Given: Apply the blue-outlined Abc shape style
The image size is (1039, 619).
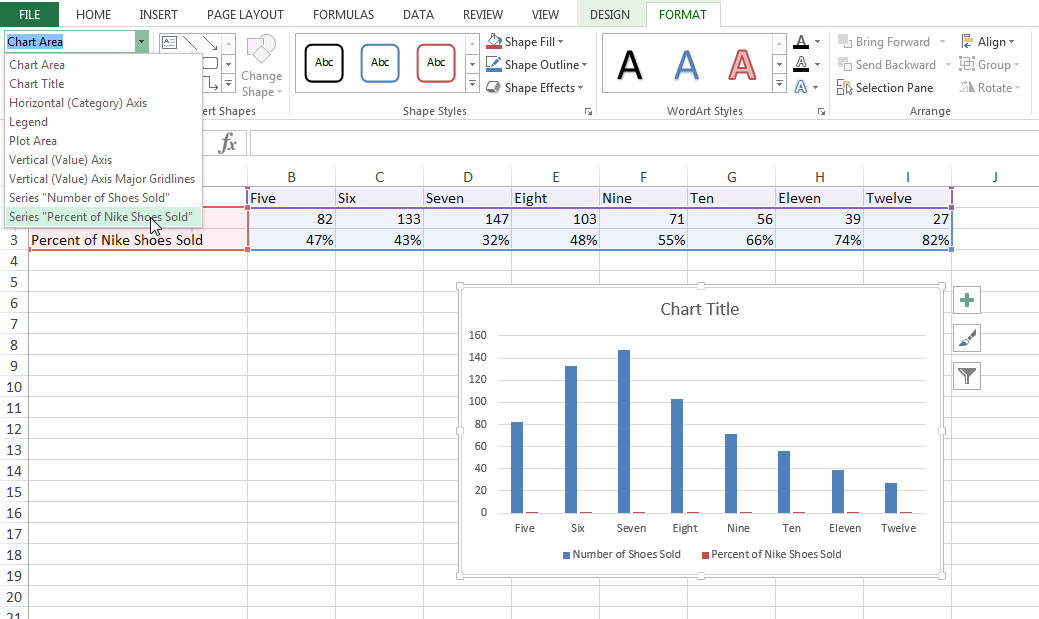Looking at the screenshot, I should (x=380, y=62).
